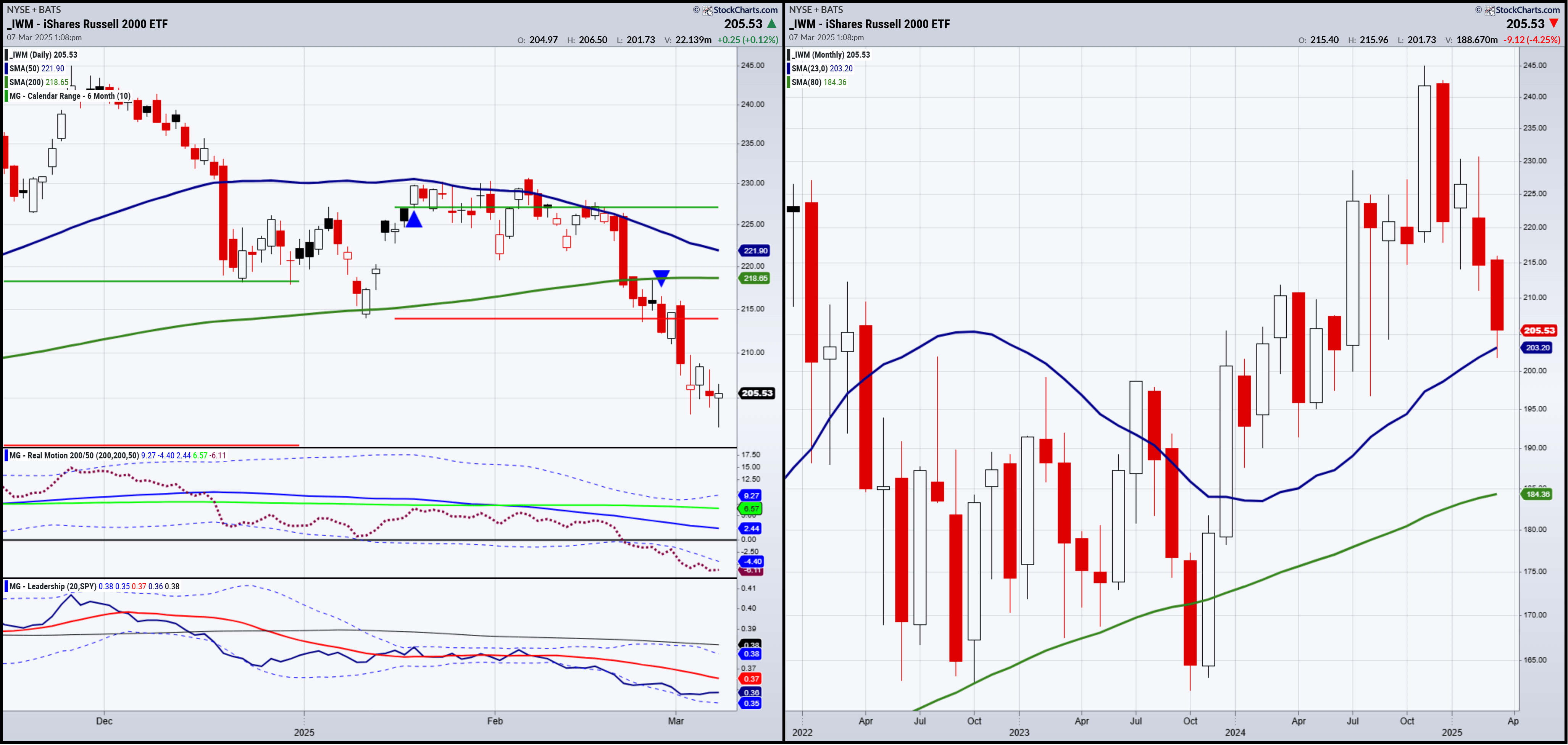Click the Mar label on daily time axis
This screenshot has height=745, width=1568.
point(676,721)
